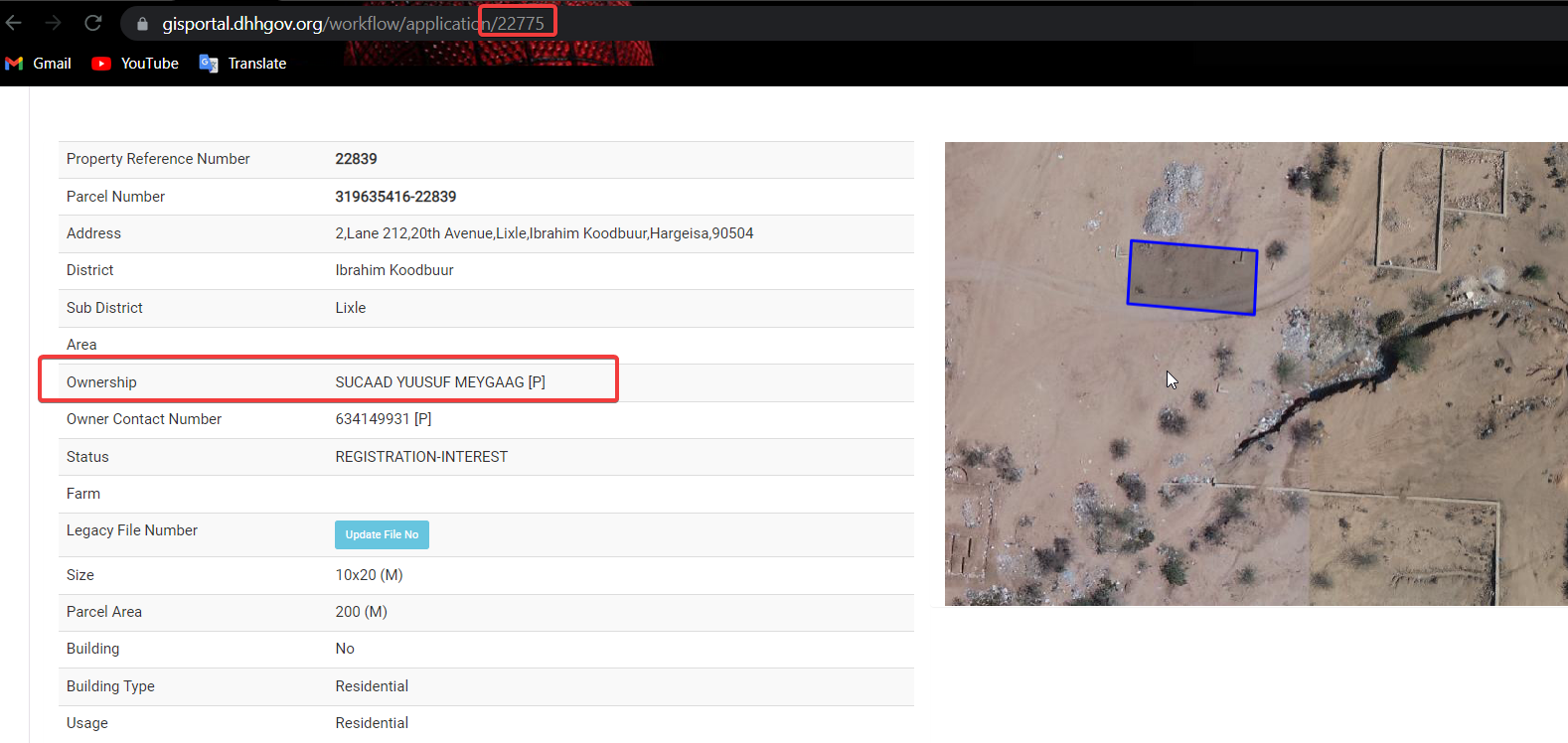Click the Parcel Number label
Screen dimensions: 1568x743
coord(115,197)
